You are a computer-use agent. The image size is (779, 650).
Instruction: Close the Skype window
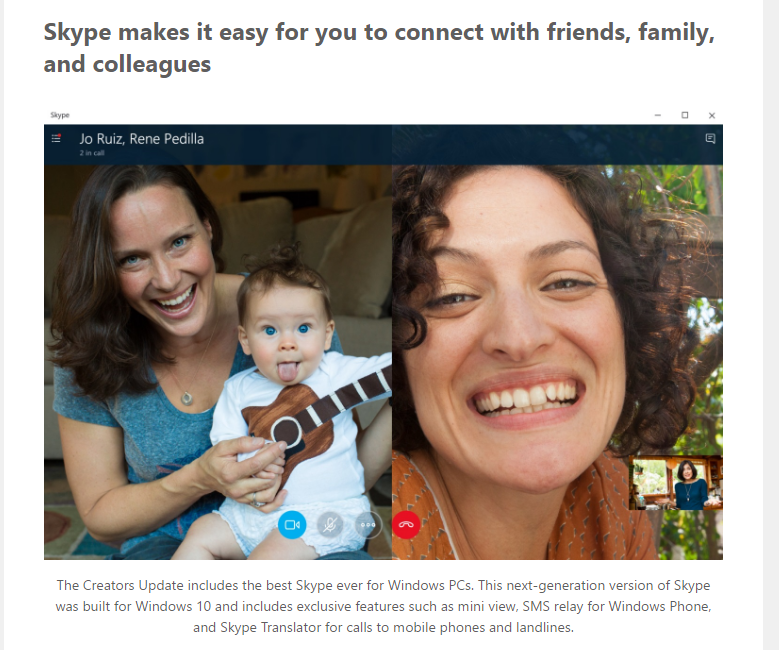pyautogui.click(x=711, y=115)
